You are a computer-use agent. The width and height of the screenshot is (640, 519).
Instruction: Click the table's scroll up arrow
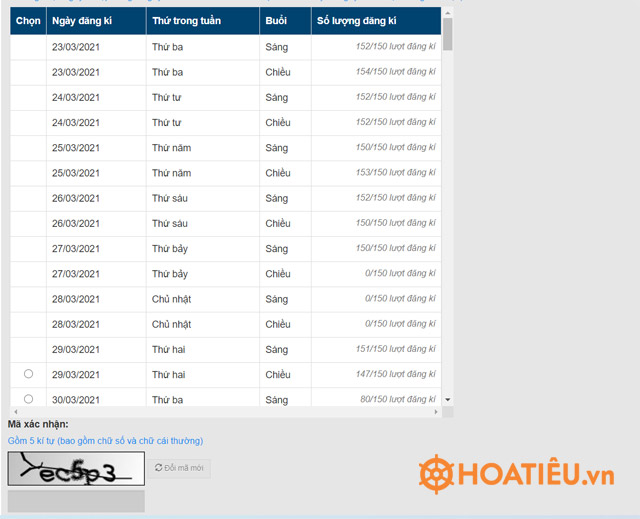[448, 13]
